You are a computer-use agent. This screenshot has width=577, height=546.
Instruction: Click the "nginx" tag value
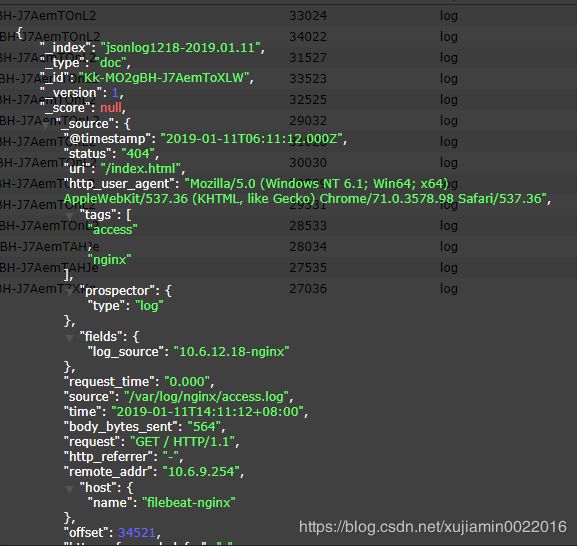[x=109, y=260]
